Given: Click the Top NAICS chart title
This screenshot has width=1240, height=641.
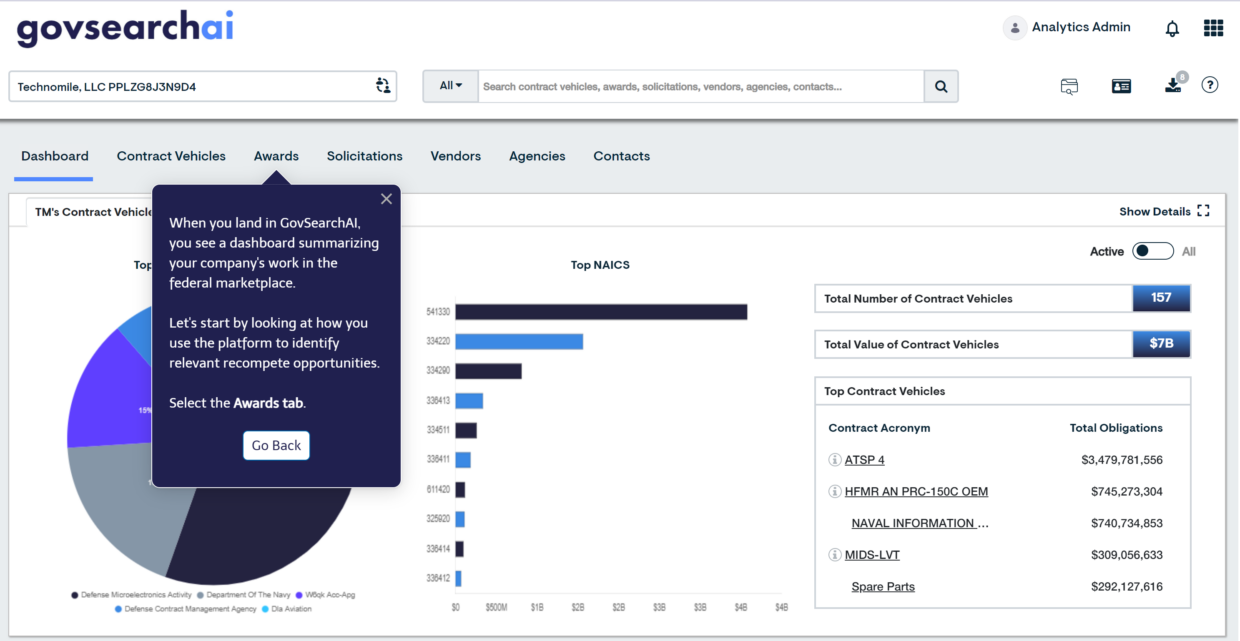Looking at the screenshot, I should (600, 265).
